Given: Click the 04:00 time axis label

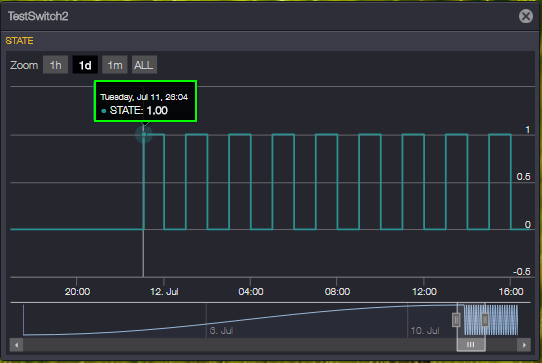Looking at the screenshot, I should click(x=251, y=292).
